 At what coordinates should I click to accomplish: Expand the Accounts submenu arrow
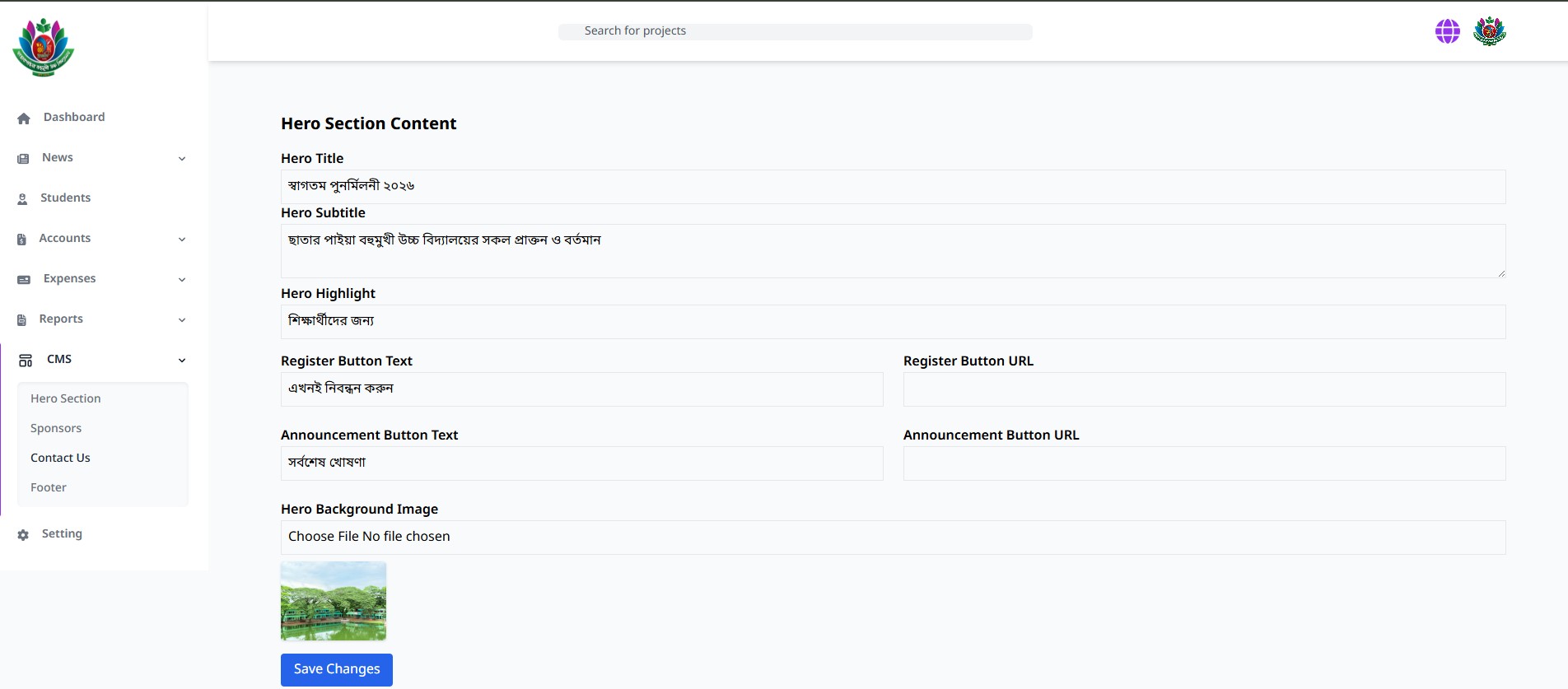click(x=182, y=240)
